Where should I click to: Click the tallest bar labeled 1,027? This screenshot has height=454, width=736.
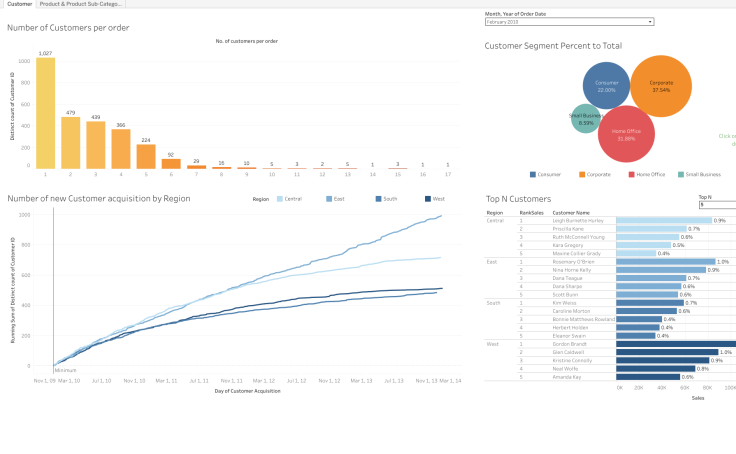[x=45, y=112]
